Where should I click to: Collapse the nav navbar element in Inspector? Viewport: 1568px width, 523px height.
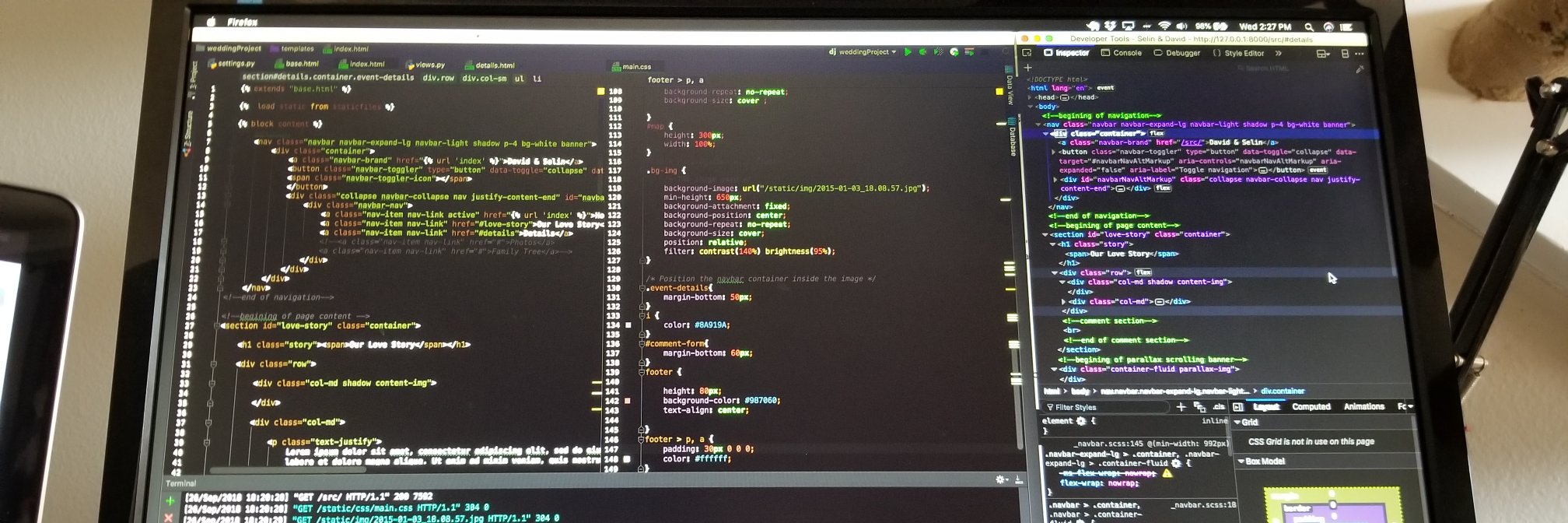pyautogui.click(x=1038, y=125)
